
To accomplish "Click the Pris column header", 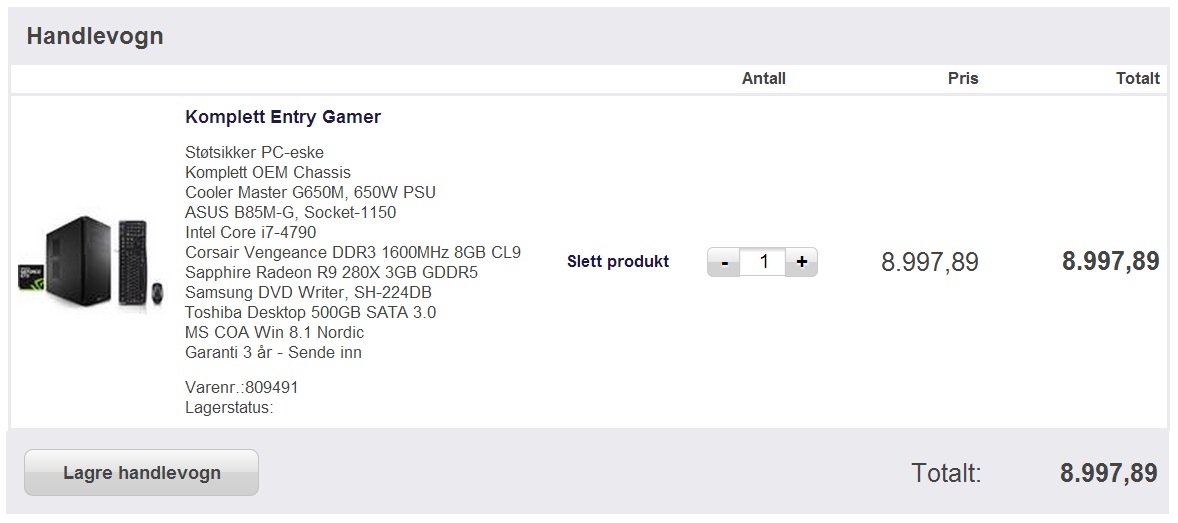I will 963,78.
